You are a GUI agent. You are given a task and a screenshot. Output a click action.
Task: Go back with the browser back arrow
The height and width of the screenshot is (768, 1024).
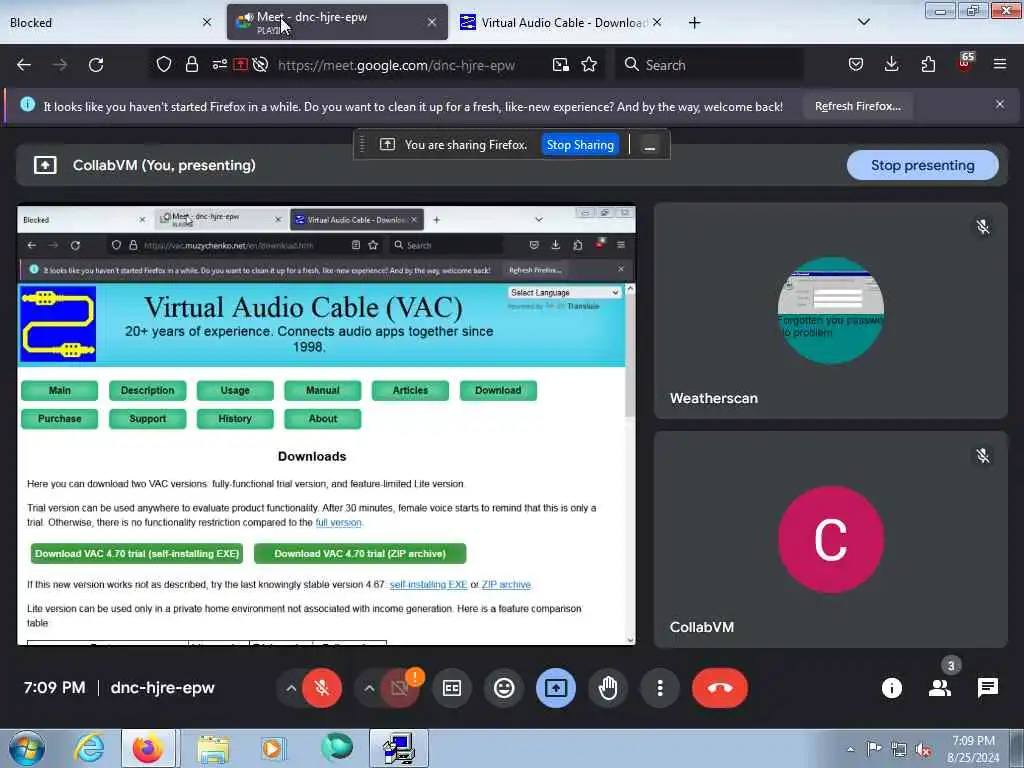[24, 65]
